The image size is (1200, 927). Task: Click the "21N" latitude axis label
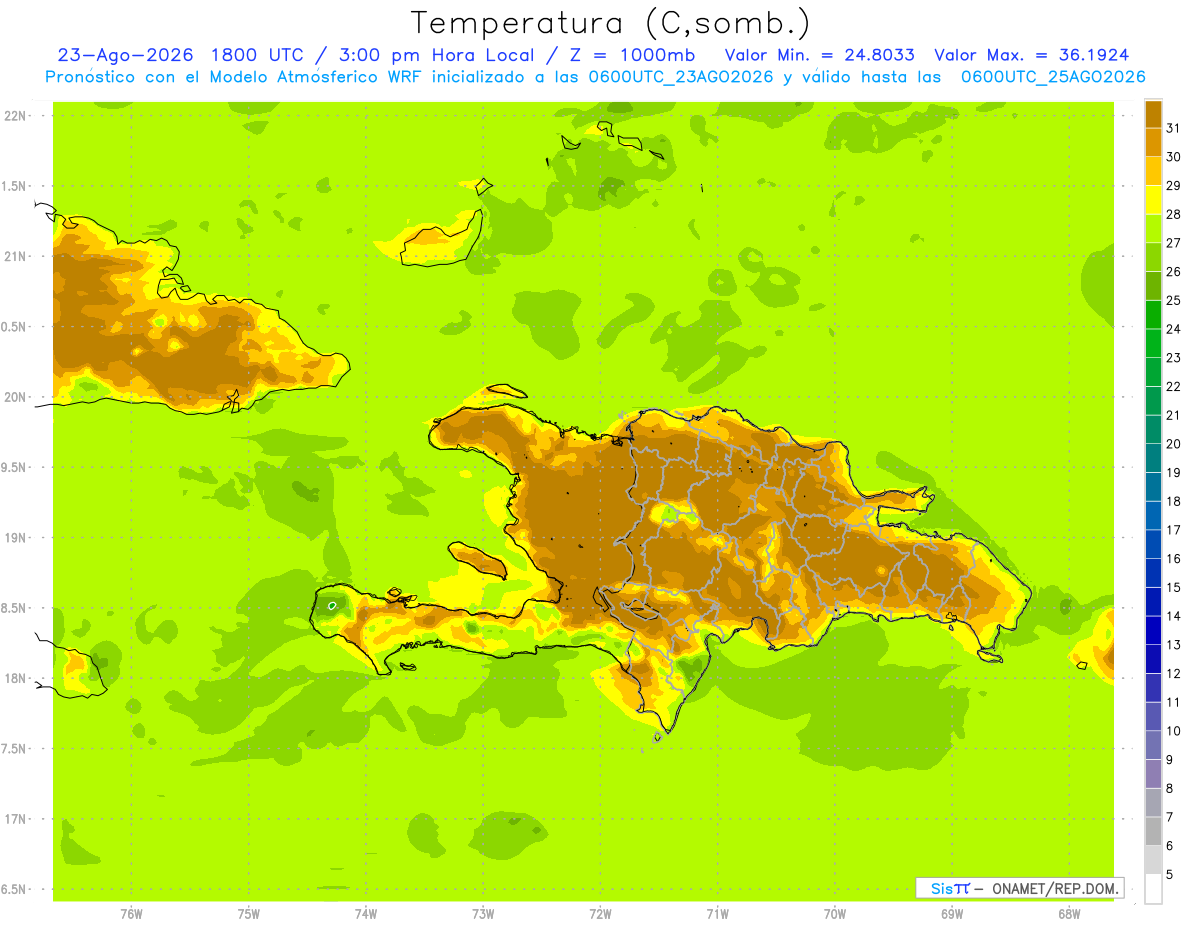point(16,256)
